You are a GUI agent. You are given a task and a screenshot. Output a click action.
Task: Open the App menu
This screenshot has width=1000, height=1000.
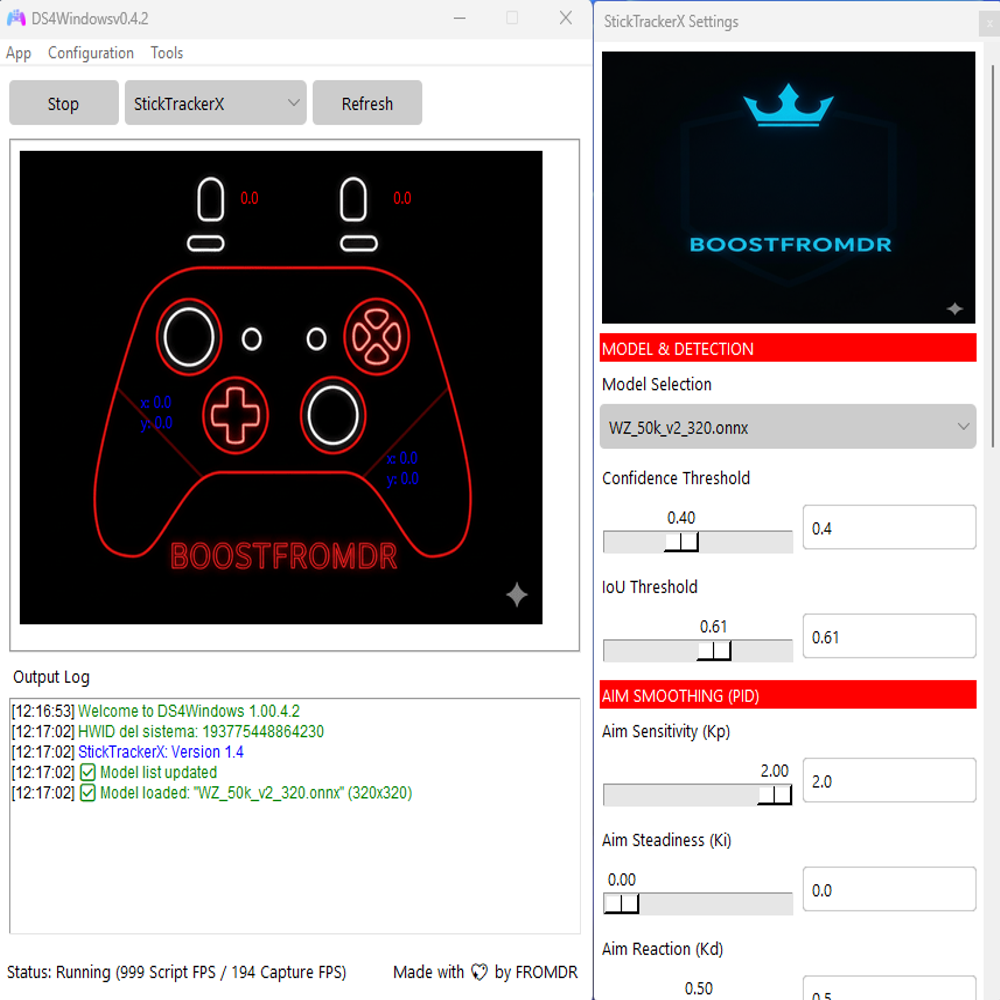pyautogui.click(x=18, y=53)
